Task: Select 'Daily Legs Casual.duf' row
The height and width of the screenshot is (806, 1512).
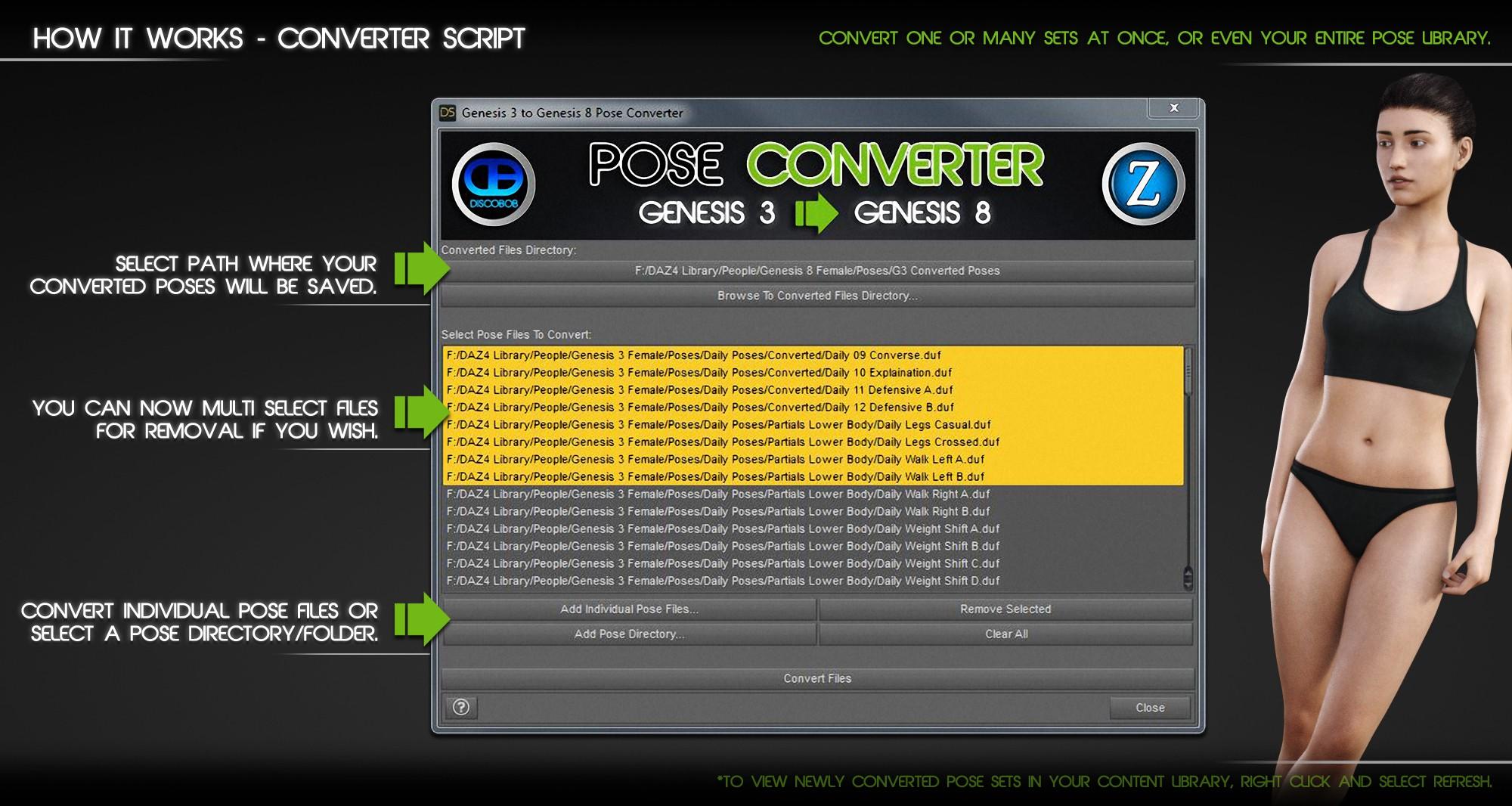Action: pyautogui.click(x=813, y=425)
